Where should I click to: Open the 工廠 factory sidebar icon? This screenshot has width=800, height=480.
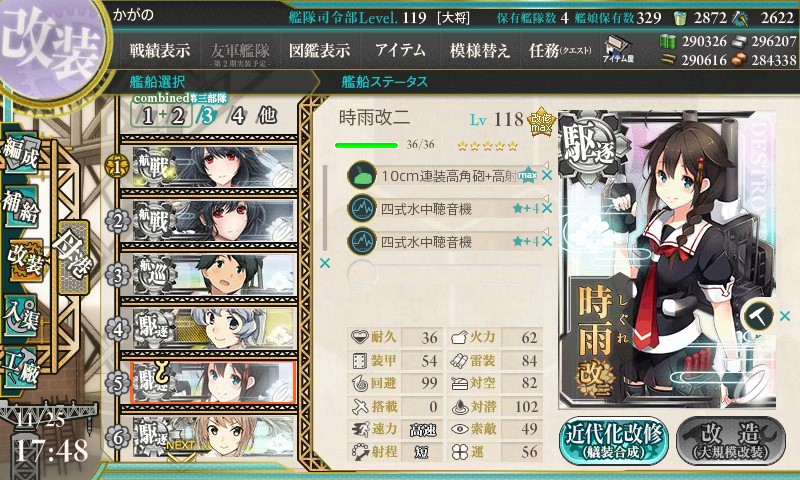pyautogui.click(x=20, y=368)
